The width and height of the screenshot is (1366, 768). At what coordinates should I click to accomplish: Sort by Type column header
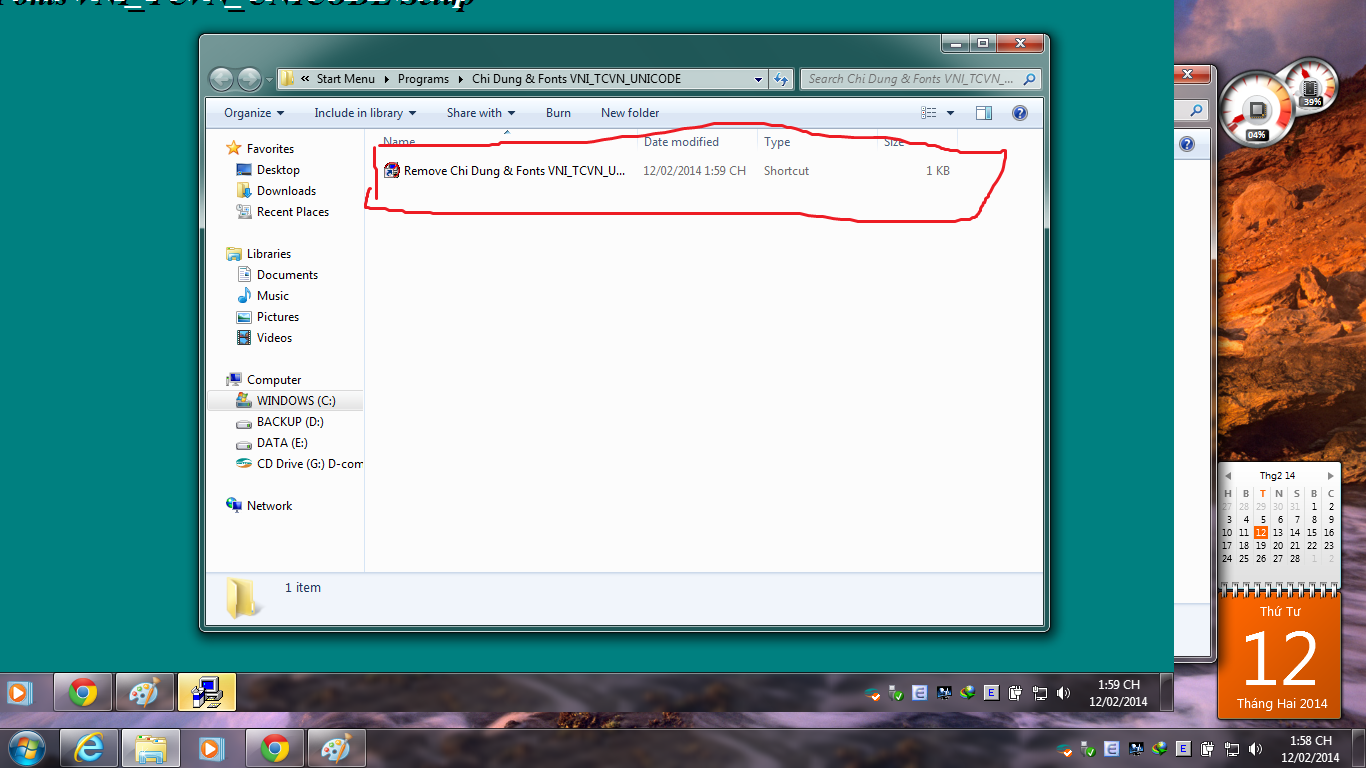click(x=777, y=142)
